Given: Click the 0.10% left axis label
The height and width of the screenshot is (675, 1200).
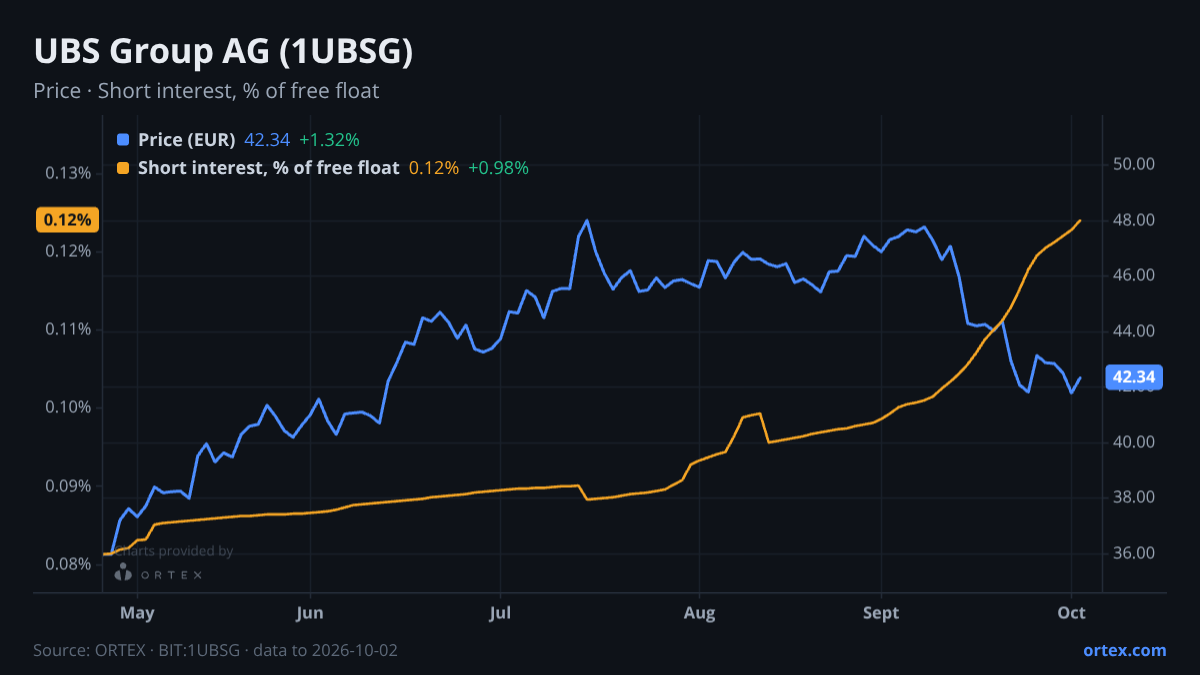Looking at the screenshot, I should click(68, 407).
